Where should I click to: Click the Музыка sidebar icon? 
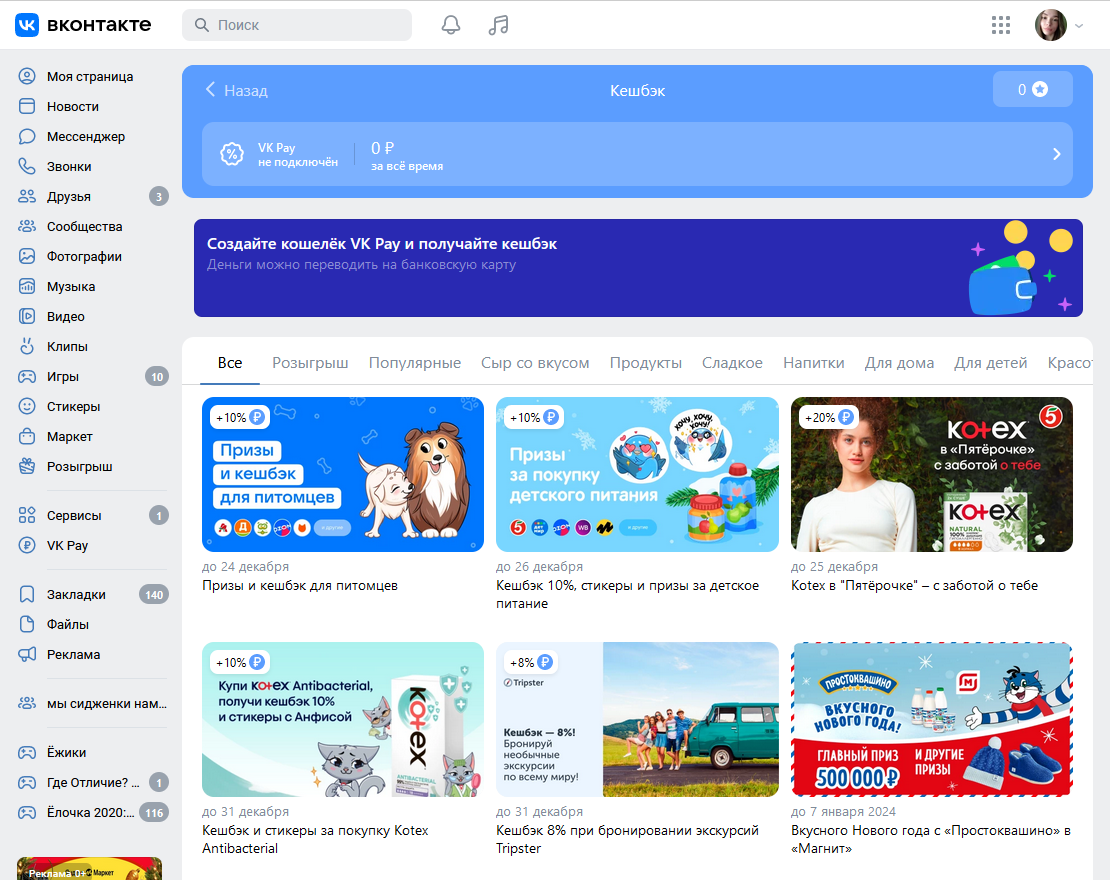point(27,287)
